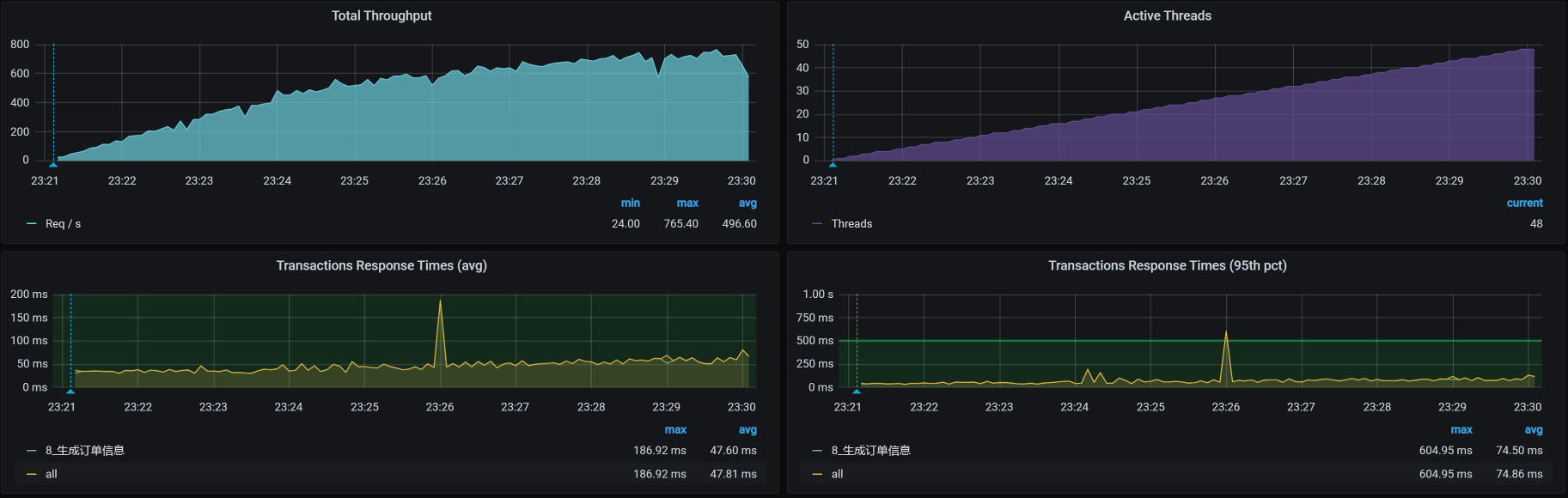This screenshot has width=1568, height=498.
Task: Click annotation marker triangle in Active Threads chart
Action: click(x=833, y=163)
